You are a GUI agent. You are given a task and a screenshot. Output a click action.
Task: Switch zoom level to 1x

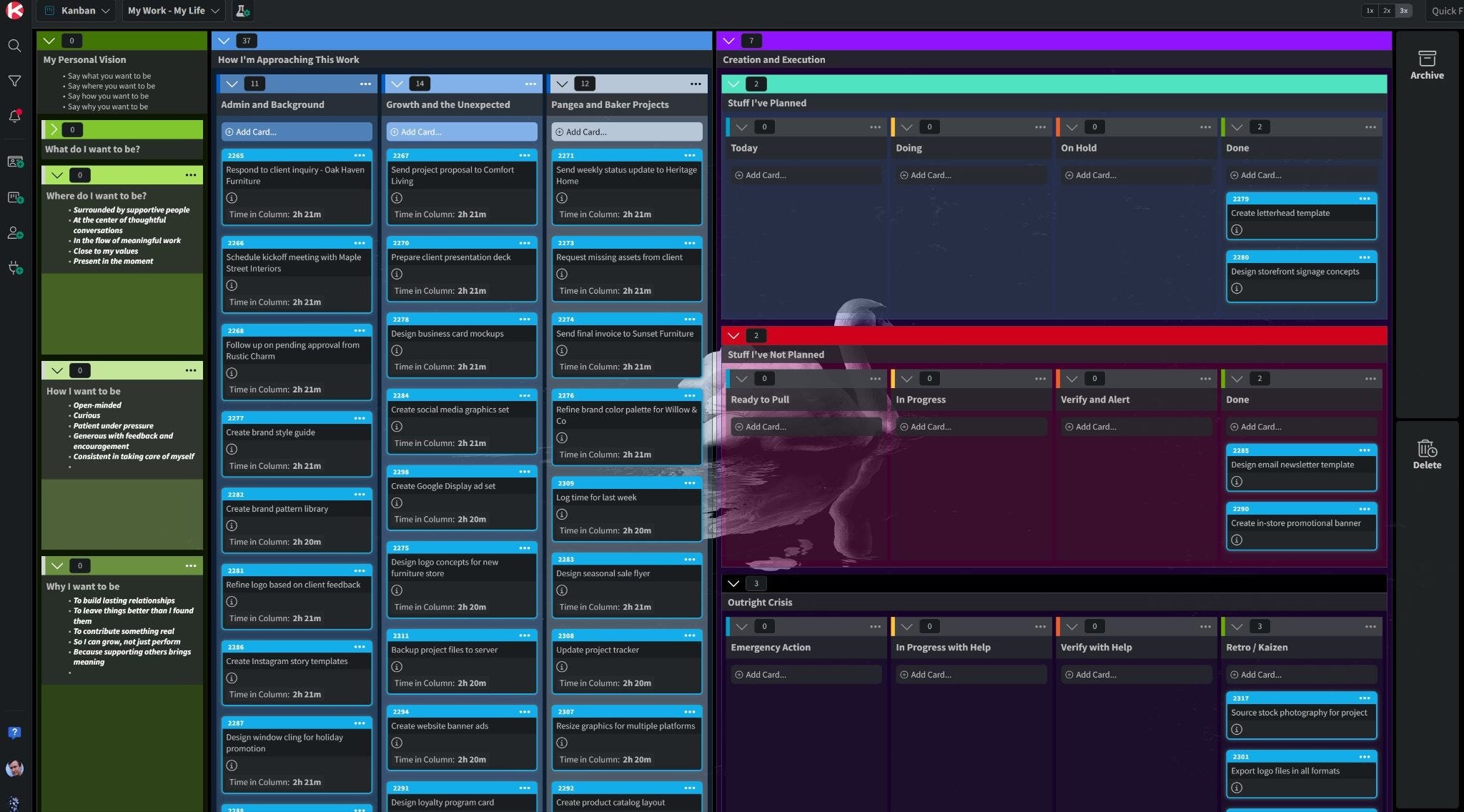pos(1370,11)
